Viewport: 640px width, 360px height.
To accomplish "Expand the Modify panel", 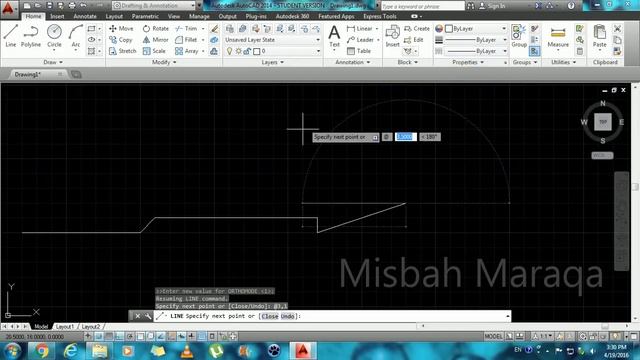I will [164, 62].
